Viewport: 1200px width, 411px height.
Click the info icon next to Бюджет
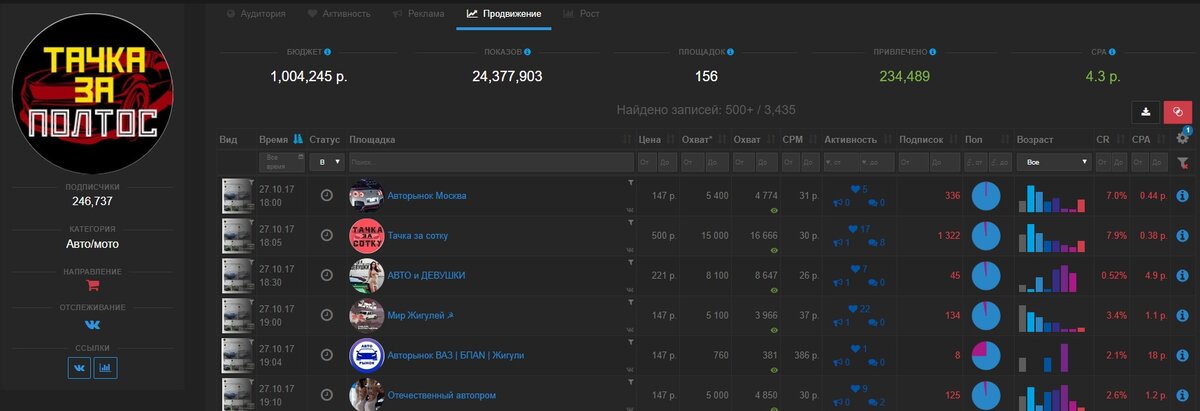pyautogui.click(x=328, y=51)
